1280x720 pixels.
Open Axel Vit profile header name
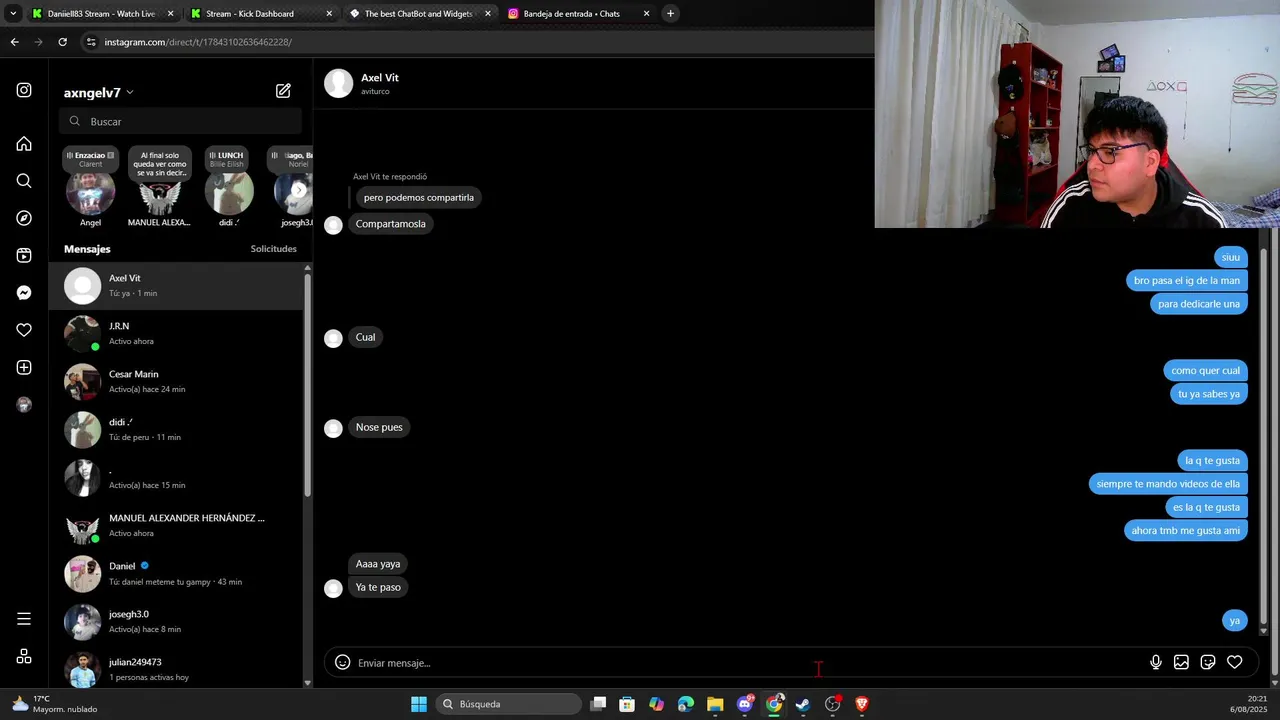tap(380, 78)
